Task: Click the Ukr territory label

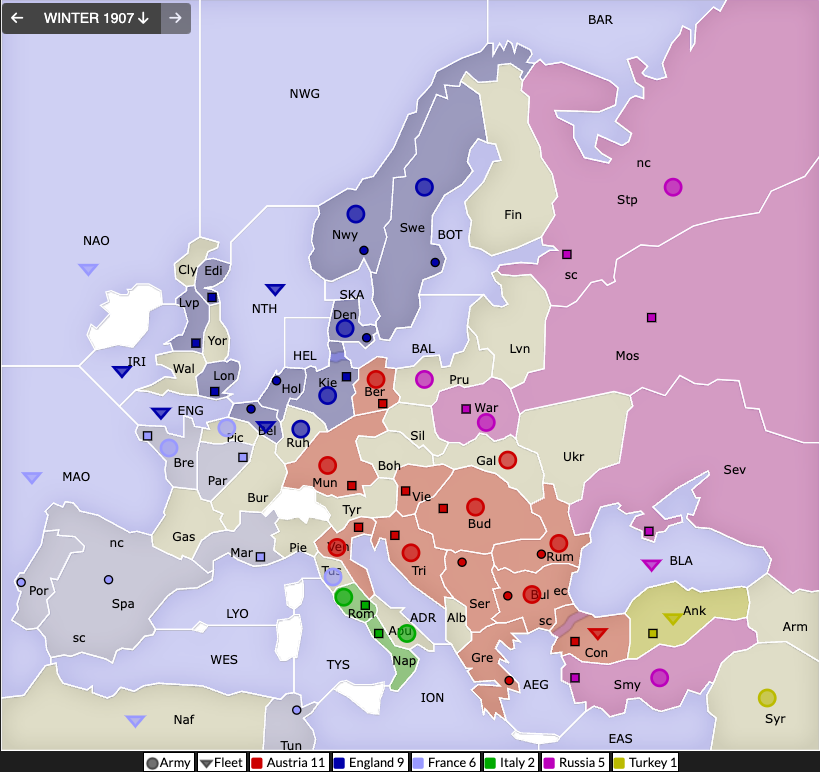Action: pos(573,457)
